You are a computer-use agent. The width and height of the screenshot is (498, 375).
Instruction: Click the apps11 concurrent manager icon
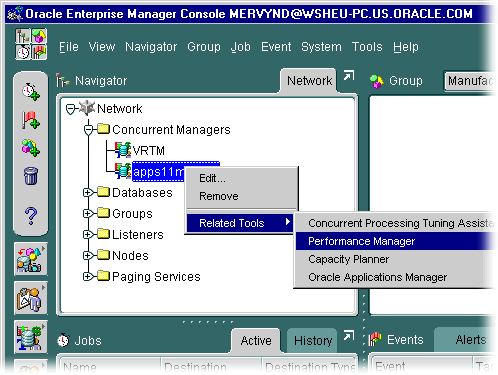click(123, 171)
